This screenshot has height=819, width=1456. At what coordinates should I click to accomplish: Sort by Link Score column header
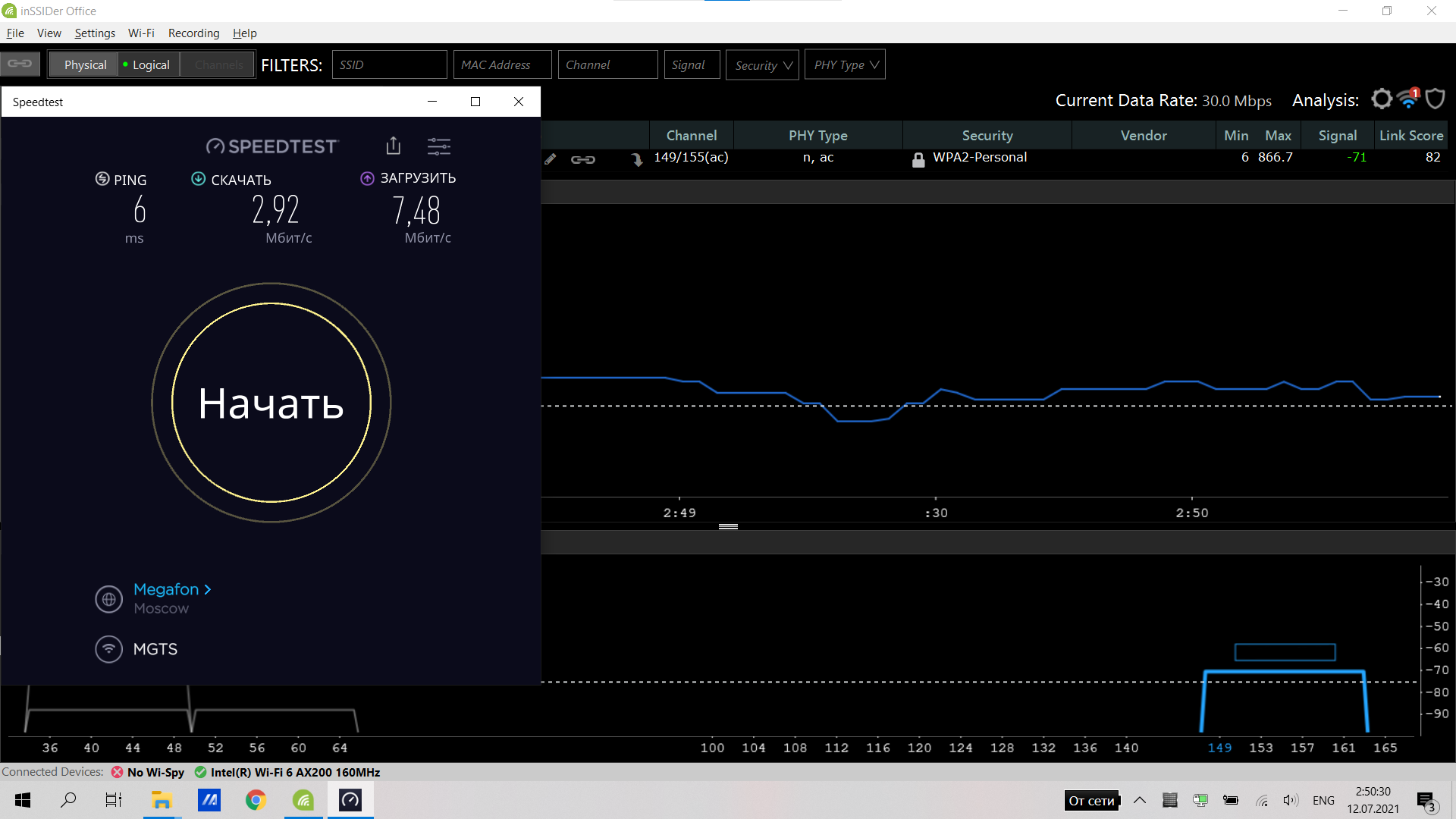coord(1410,135)
